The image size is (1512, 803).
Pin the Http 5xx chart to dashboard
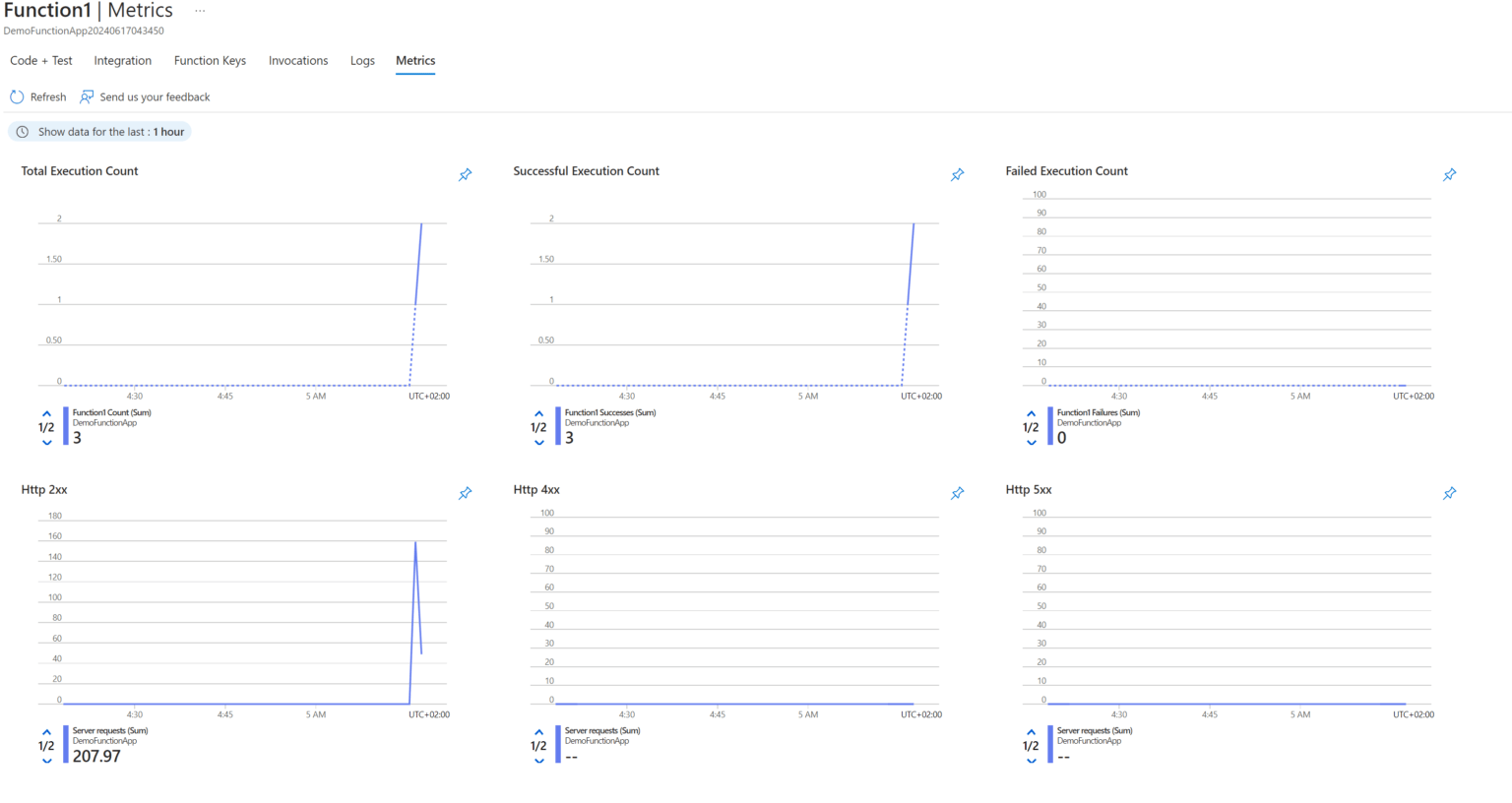point(1449,493)
